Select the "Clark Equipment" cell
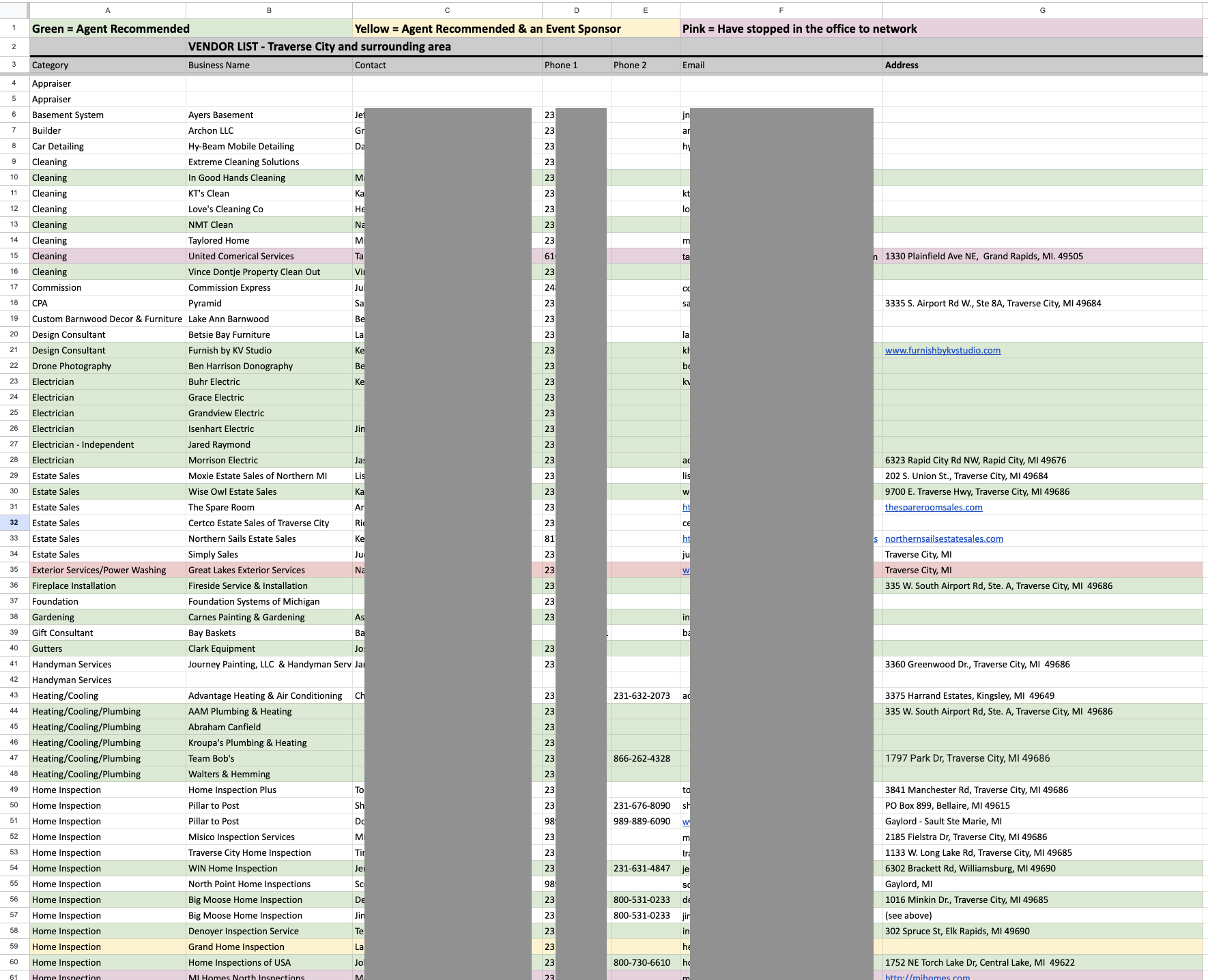 [x=269, y=648]
